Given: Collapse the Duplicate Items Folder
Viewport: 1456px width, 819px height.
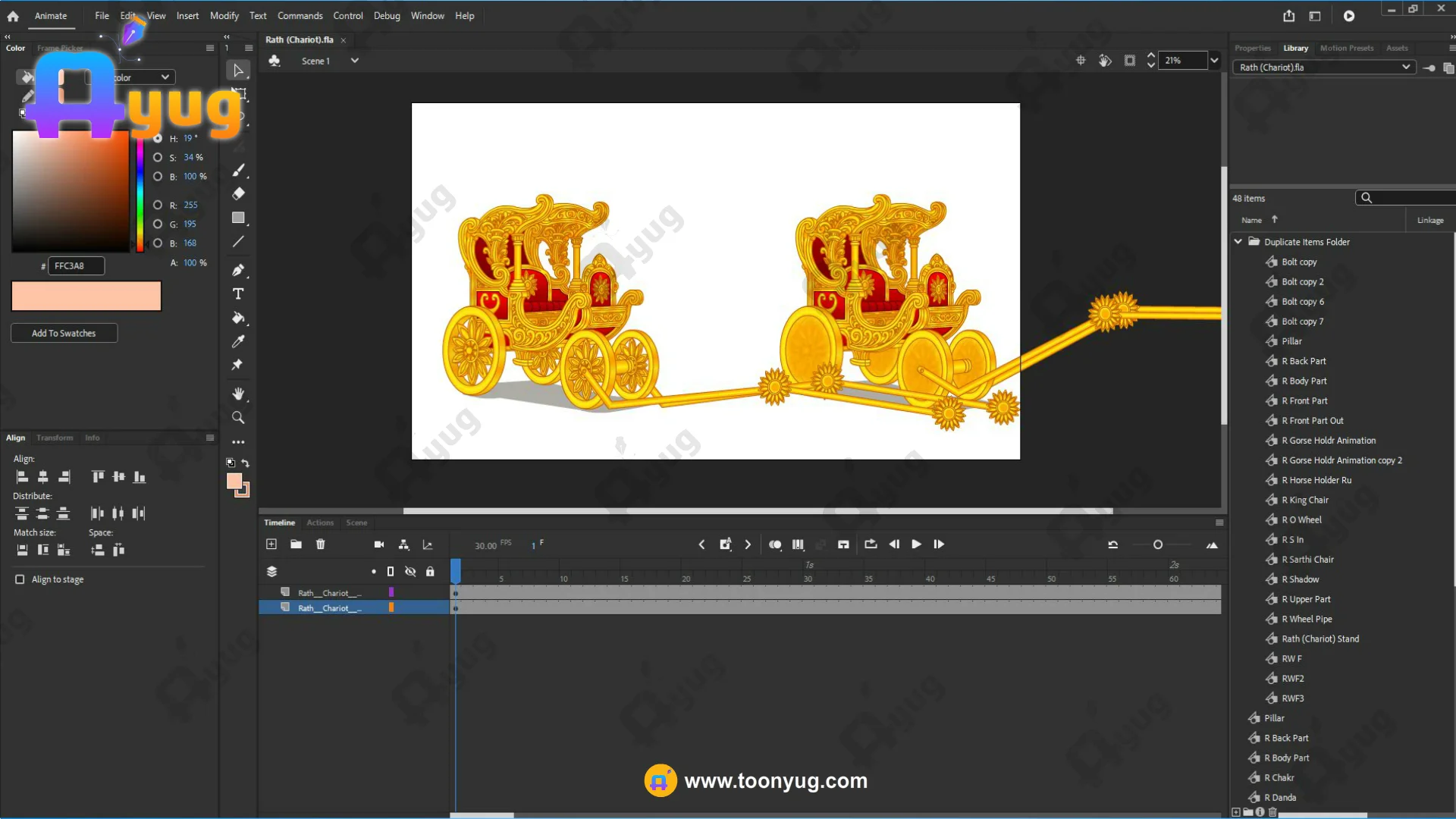Looking at the screenshot, I should coord(1238,242).
